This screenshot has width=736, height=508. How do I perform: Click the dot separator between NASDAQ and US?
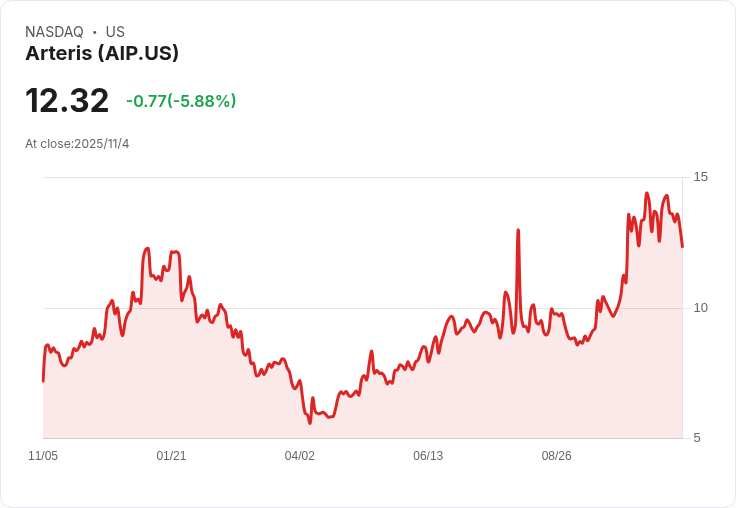click(94, 32)
